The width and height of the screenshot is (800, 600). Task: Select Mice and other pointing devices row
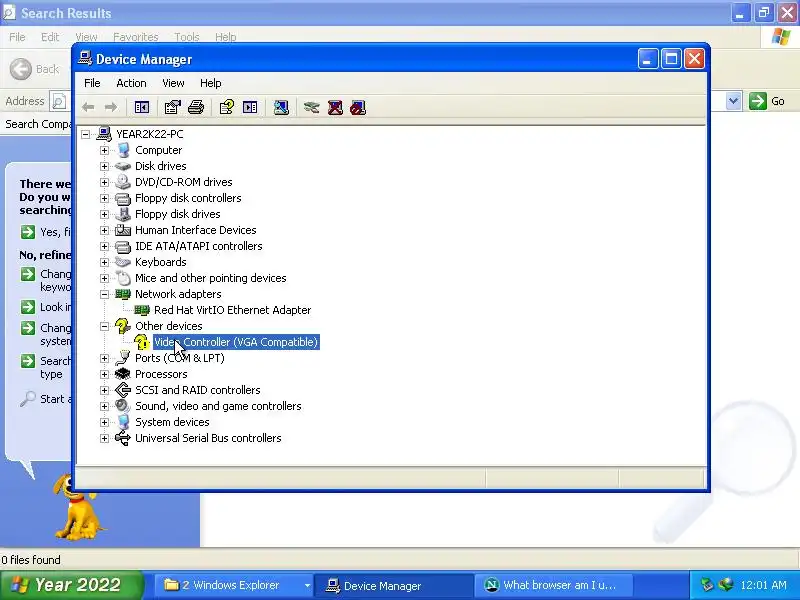tap(210, 278)
